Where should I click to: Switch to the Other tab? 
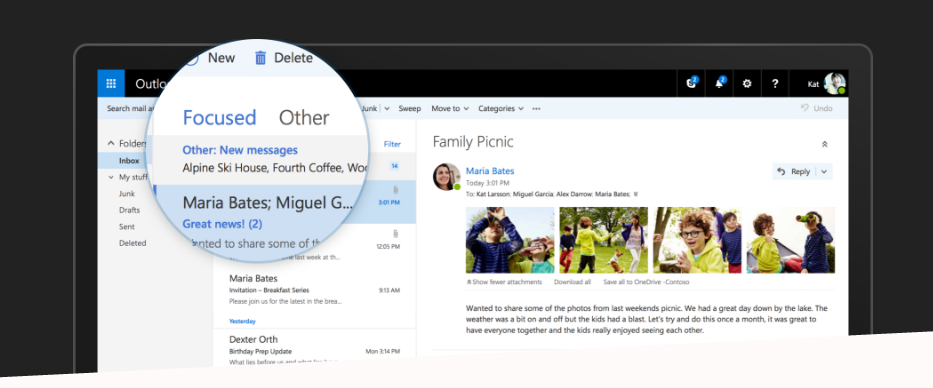[304, 118]
